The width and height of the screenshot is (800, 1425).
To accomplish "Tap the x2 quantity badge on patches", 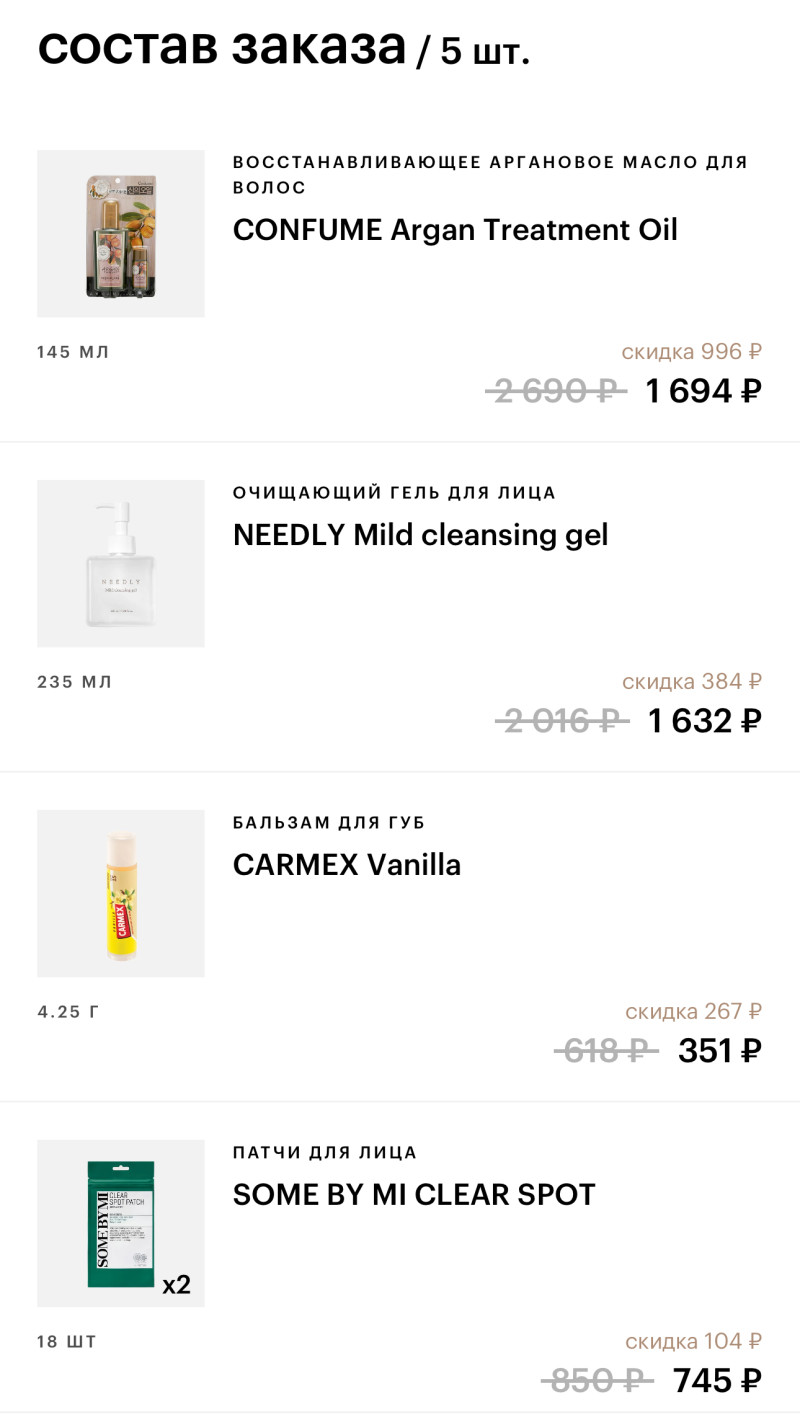I will click(176, 1285).
